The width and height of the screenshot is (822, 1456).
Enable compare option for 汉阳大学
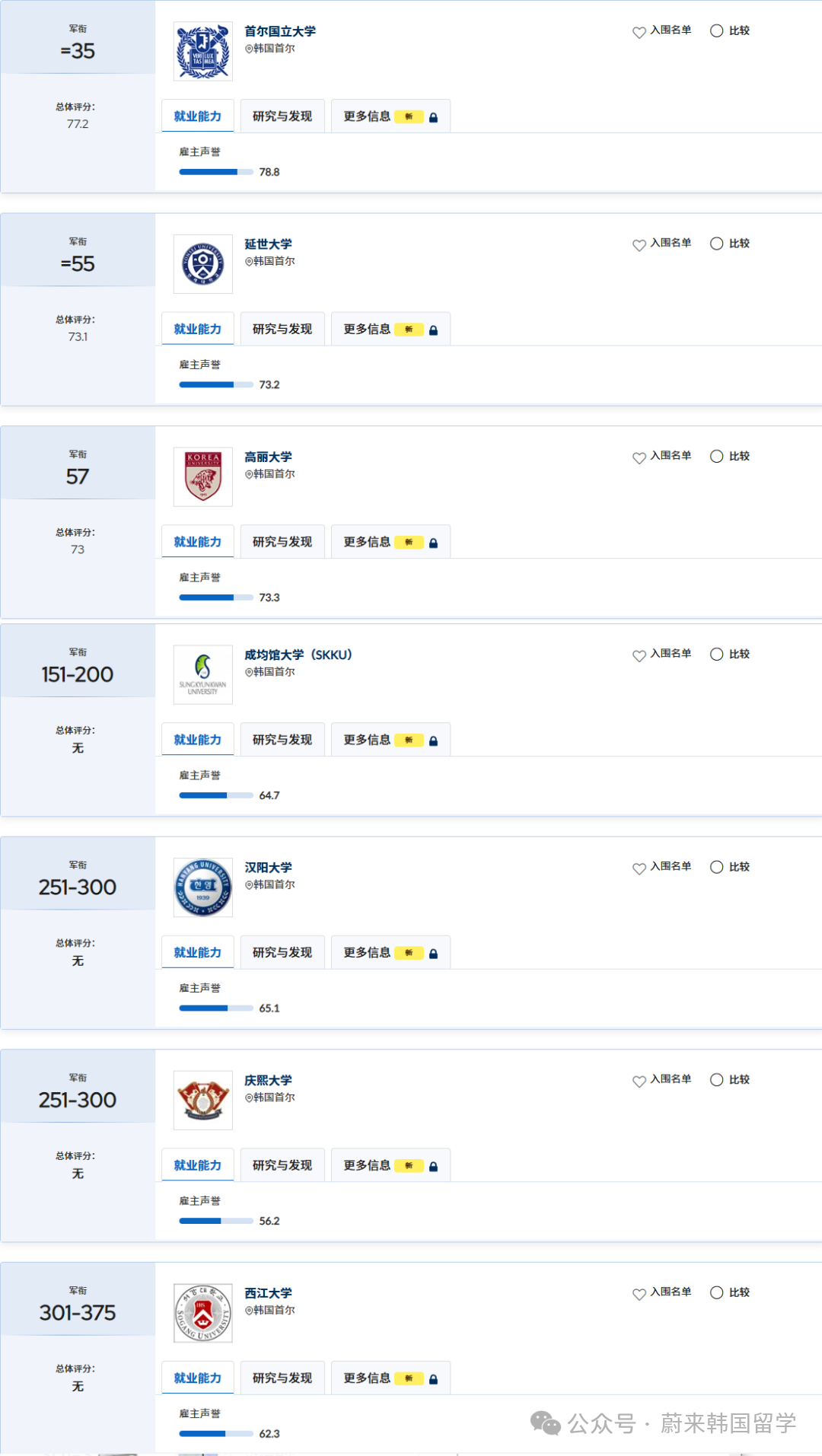point(716,867)
